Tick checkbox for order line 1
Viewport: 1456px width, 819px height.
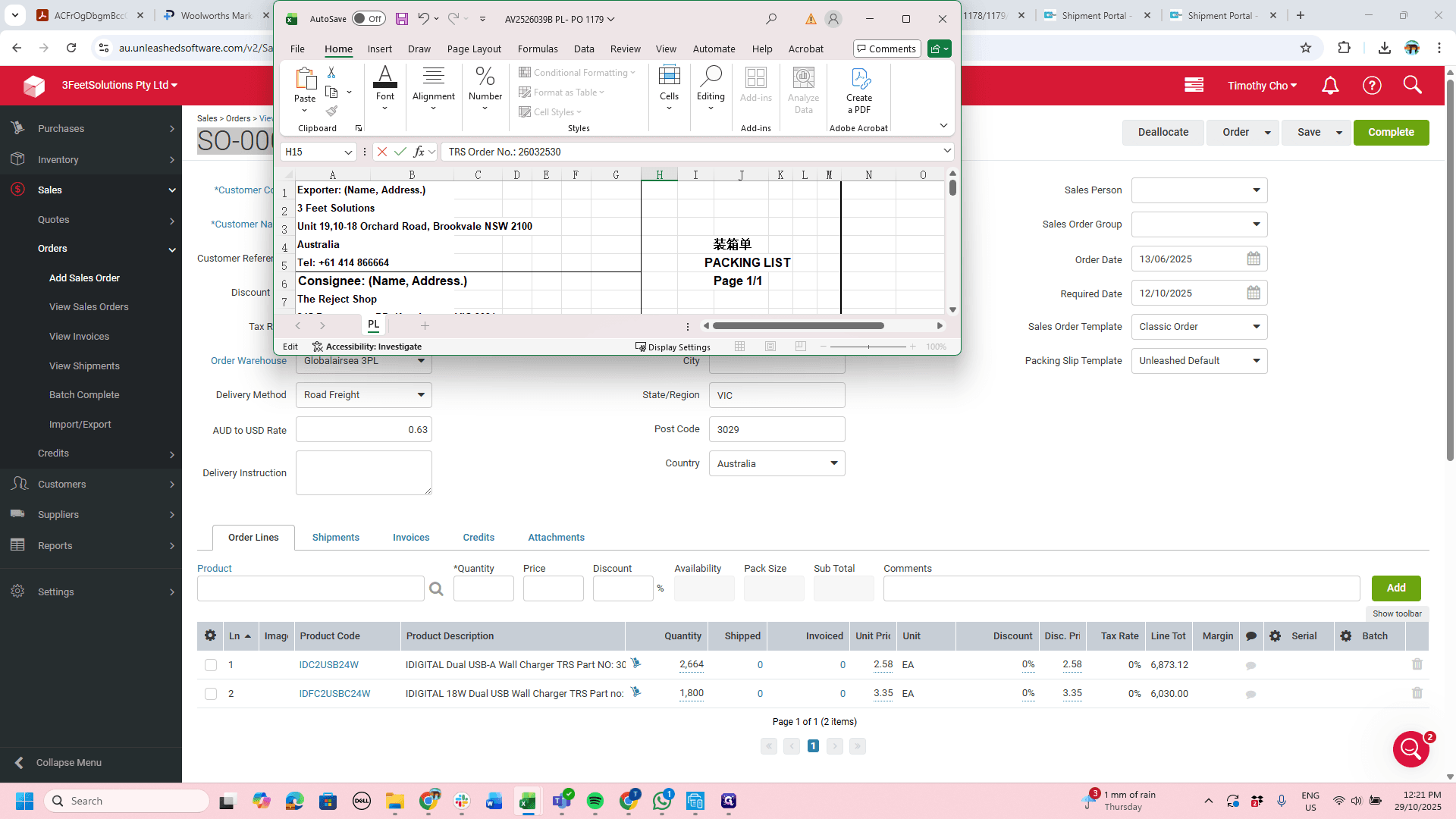click(211, 665)
